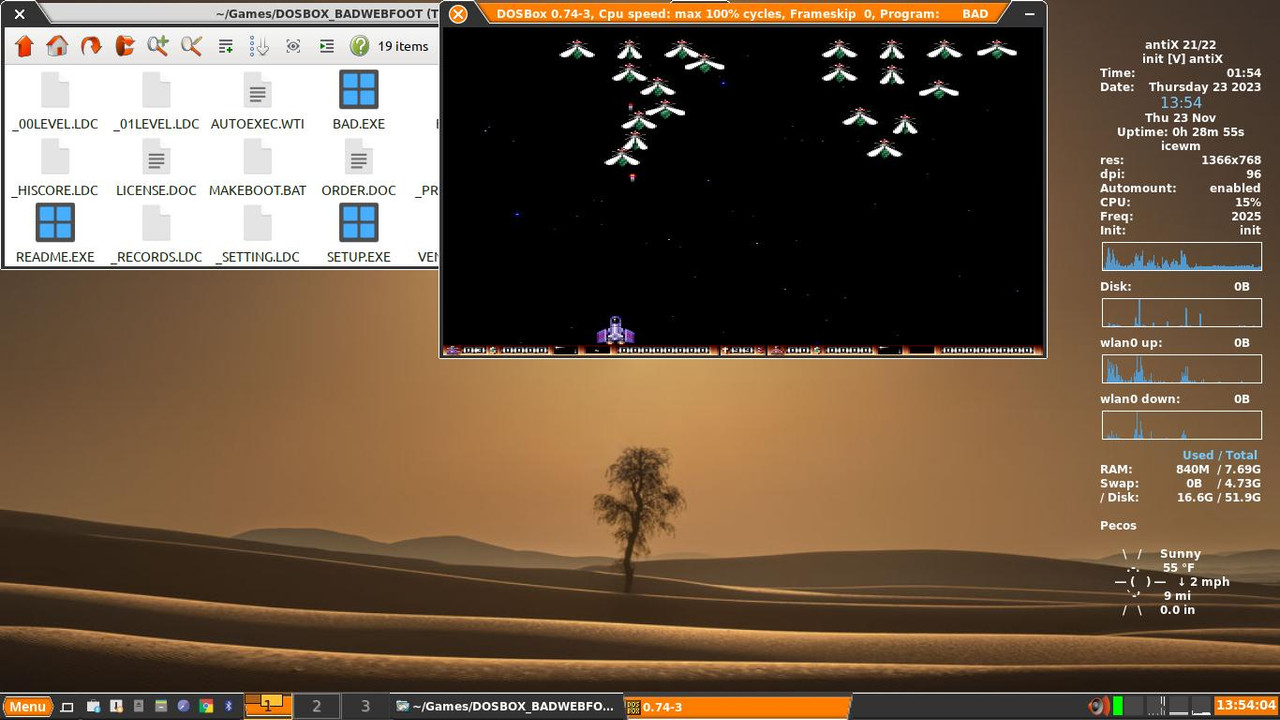Switch to workspace 2
Screen dimensions: 1280x720
[317, 706]
